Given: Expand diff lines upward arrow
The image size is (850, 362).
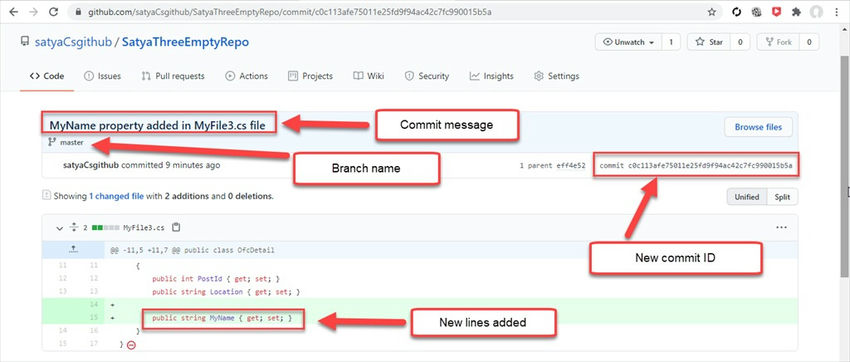Looking at the screenshot, I should [73, 250].
